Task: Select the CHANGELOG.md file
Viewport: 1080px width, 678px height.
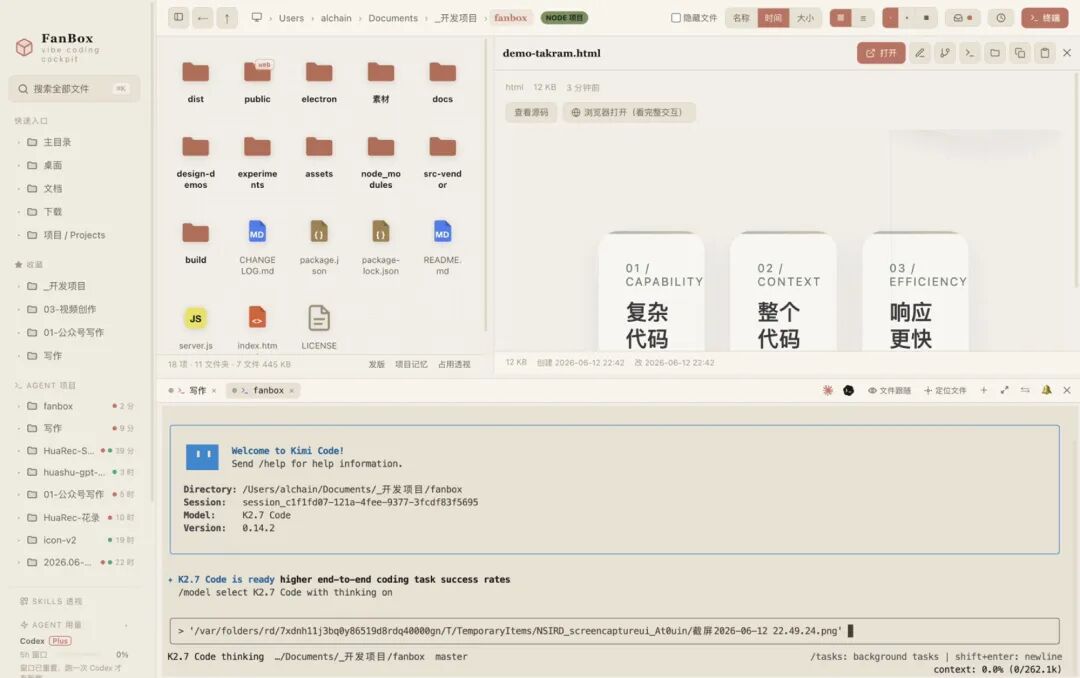Action: click(x=257, y=247)
